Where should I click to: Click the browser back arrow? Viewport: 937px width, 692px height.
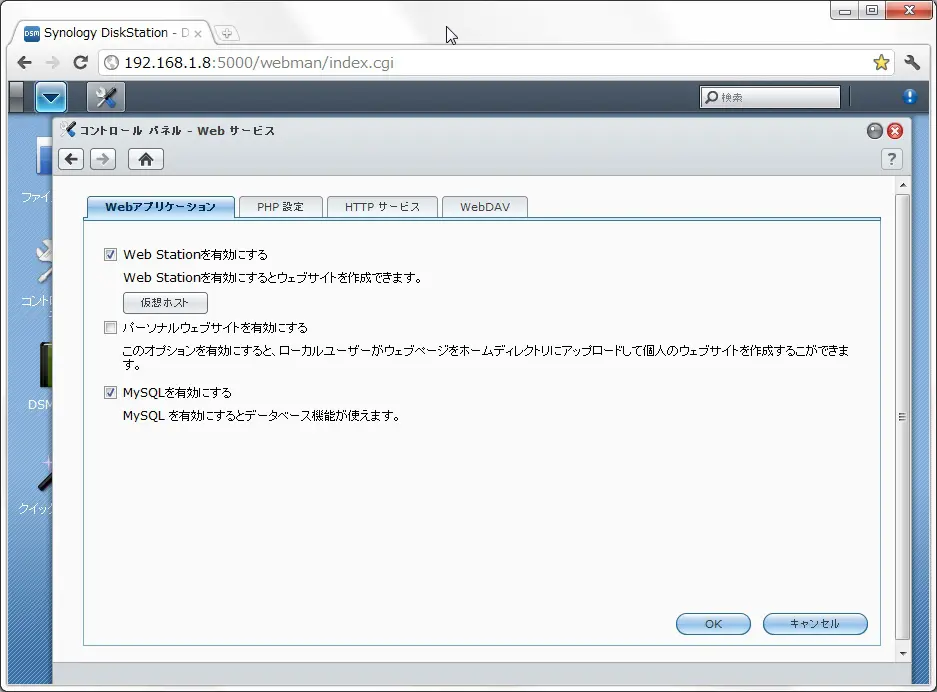(25, 62)
